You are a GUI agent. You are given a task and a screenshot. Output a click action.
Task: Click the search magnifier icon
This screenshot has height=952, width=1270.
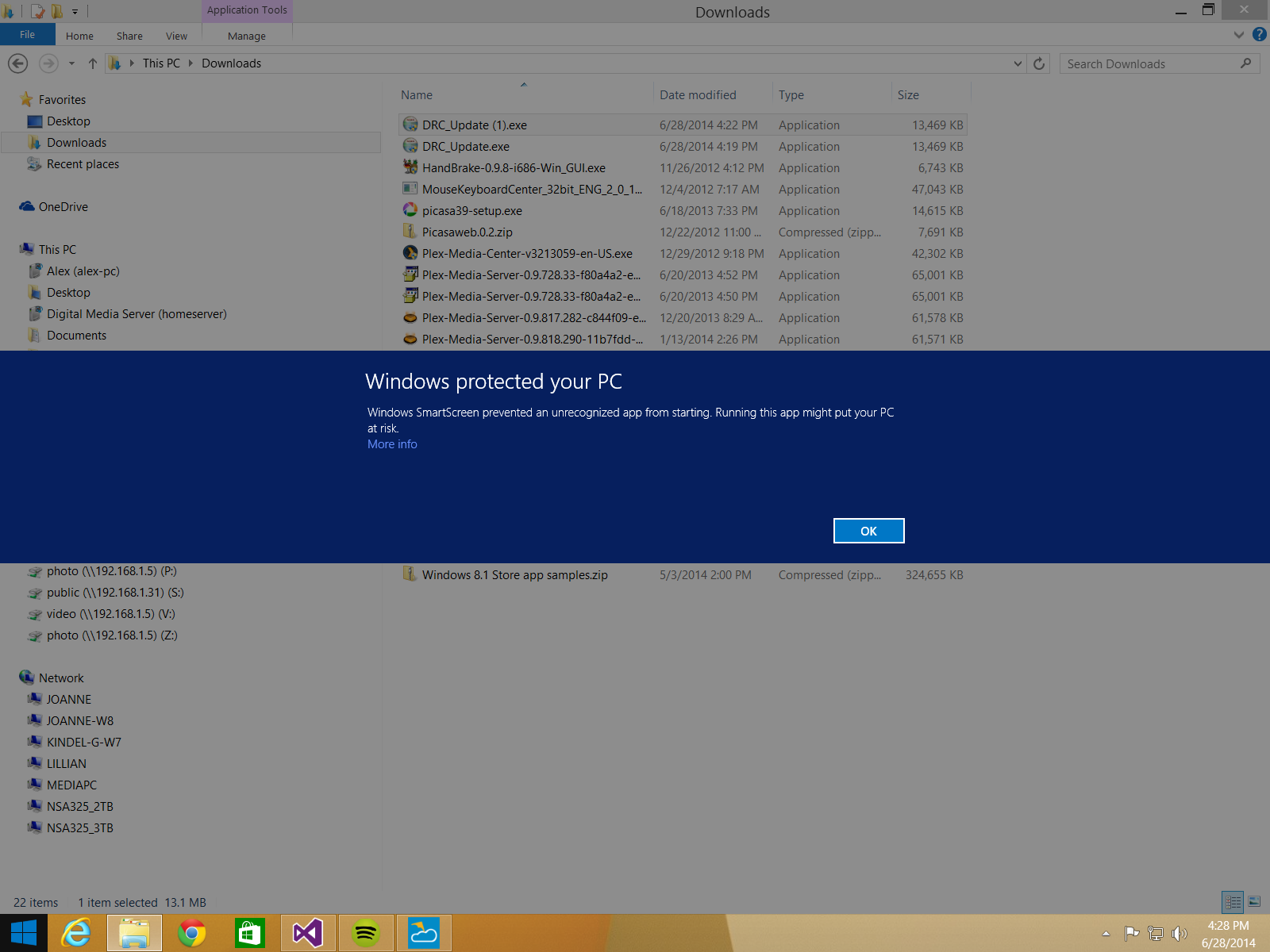(x=1246, y=63)
